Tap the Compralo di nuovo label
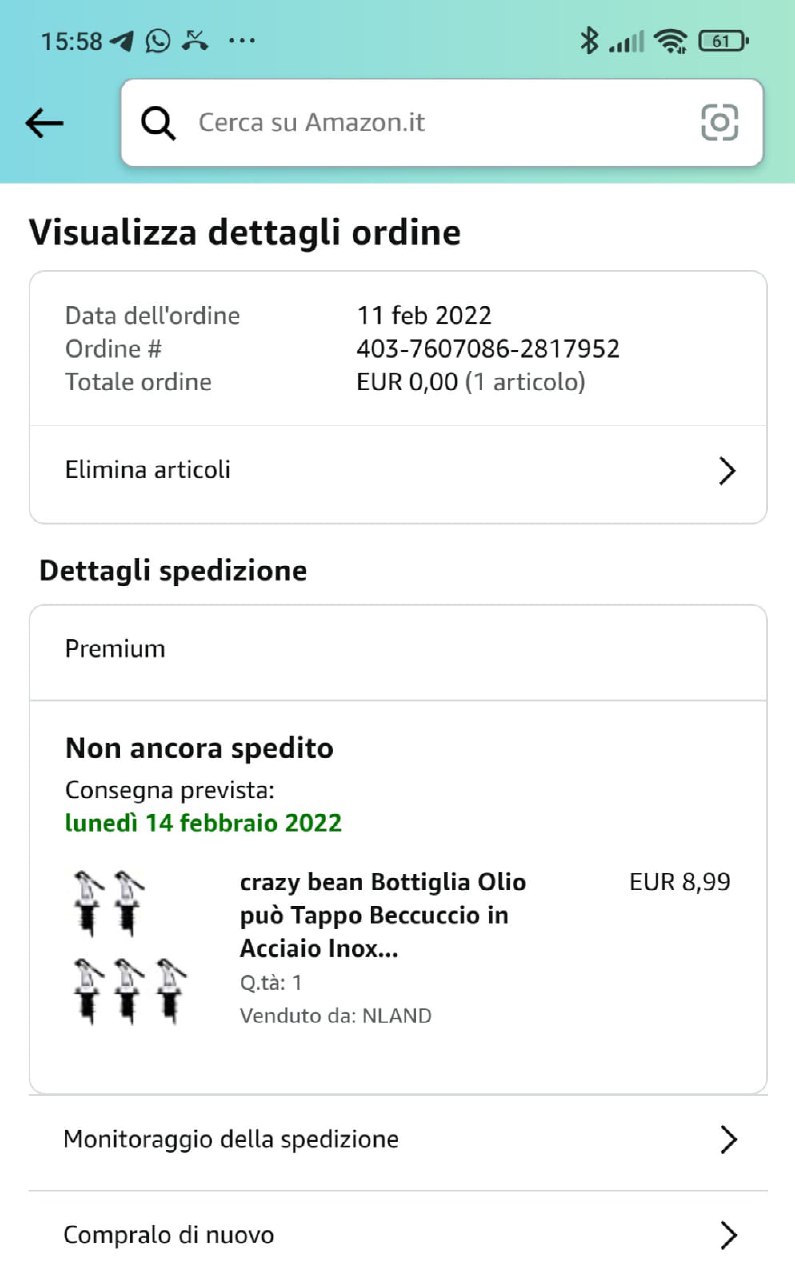 click(168, 1235)
